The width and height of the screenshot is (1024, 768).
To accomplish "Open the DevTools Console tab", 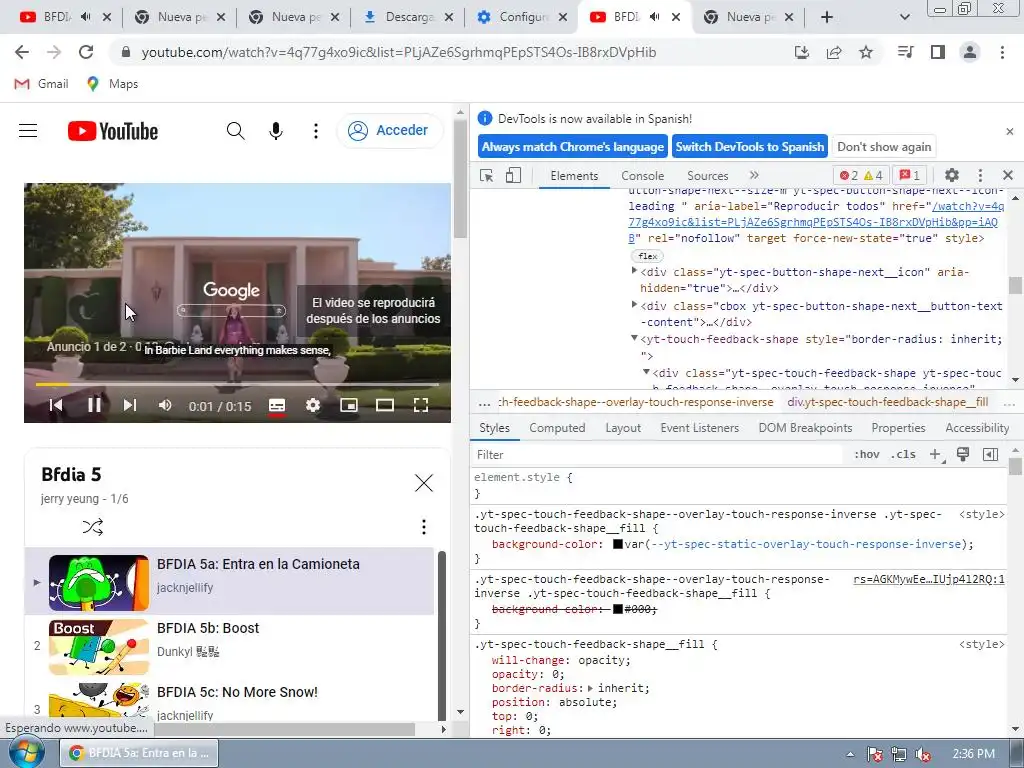I will pyautogui.click(x=643, y=176).
